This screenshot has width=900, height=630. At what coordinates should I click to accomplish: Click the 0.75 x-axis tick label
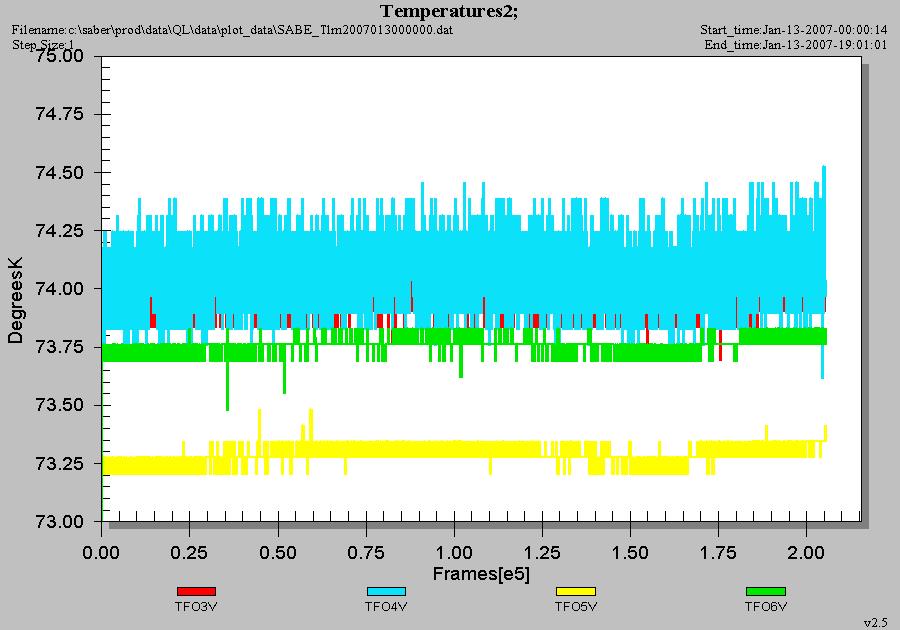(366, 553)
